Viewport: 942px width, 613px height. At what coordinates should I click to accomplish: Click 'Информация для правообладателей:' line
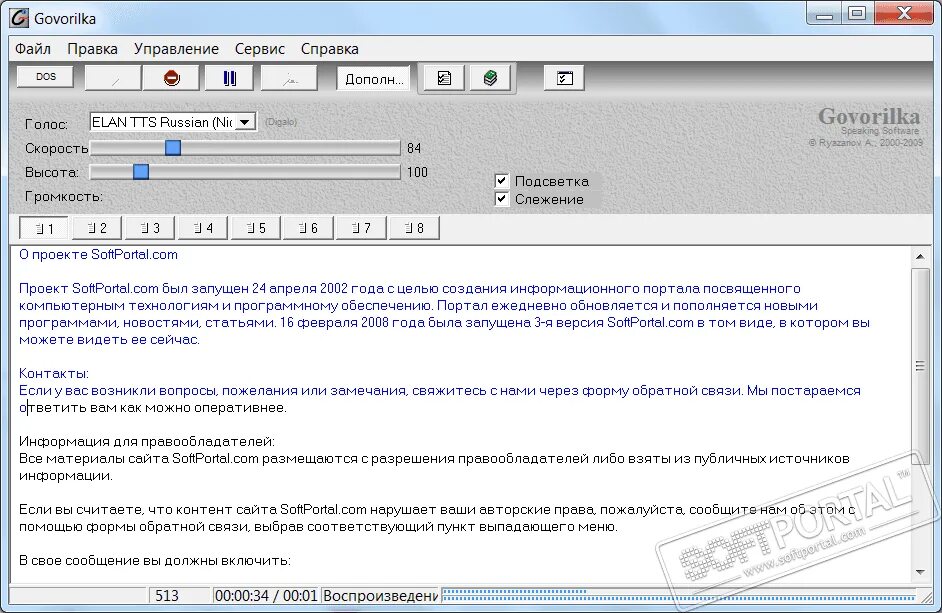tap(147, 441)
